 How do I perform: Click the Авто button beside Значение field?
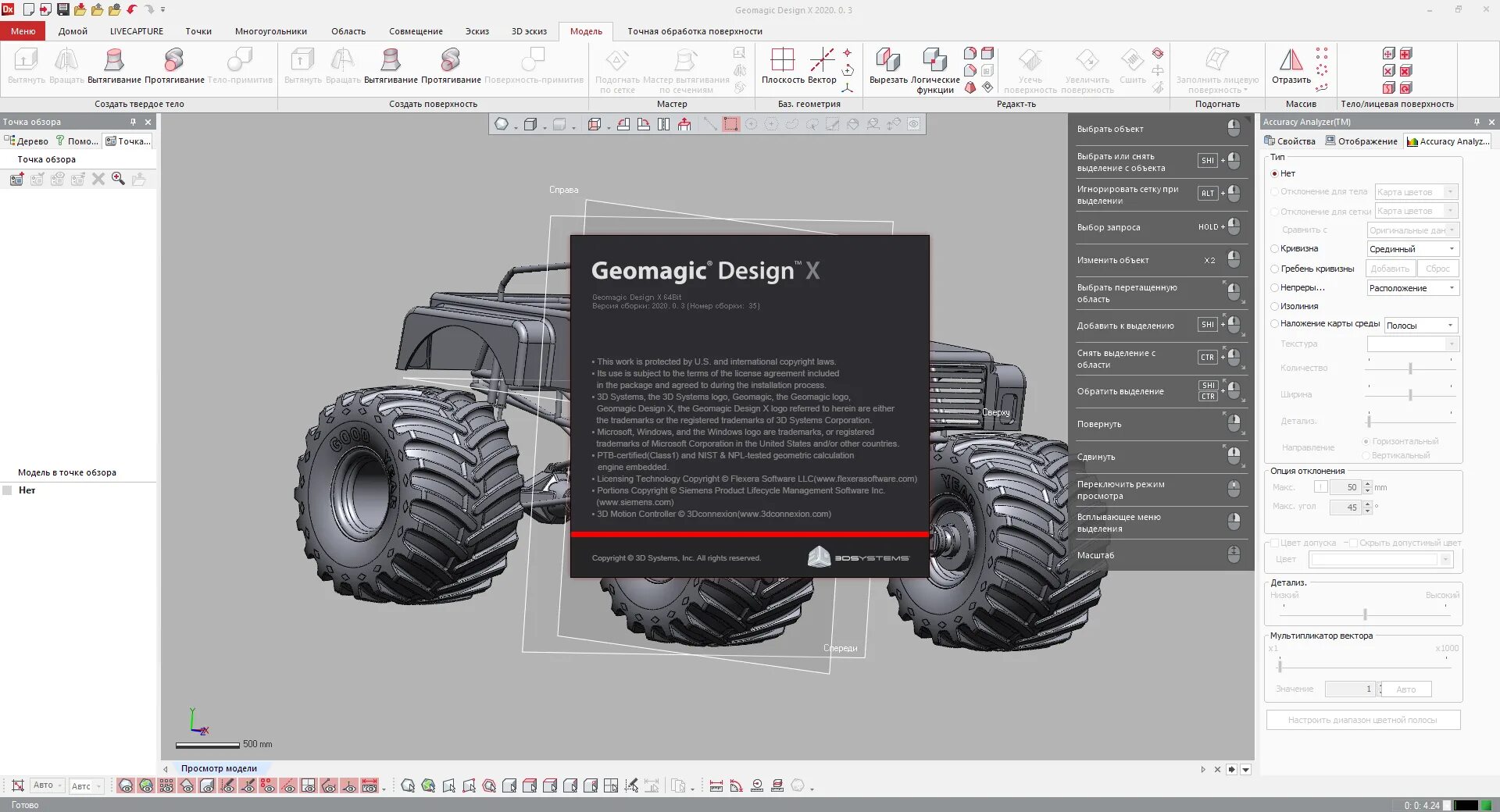point(1406,689)
